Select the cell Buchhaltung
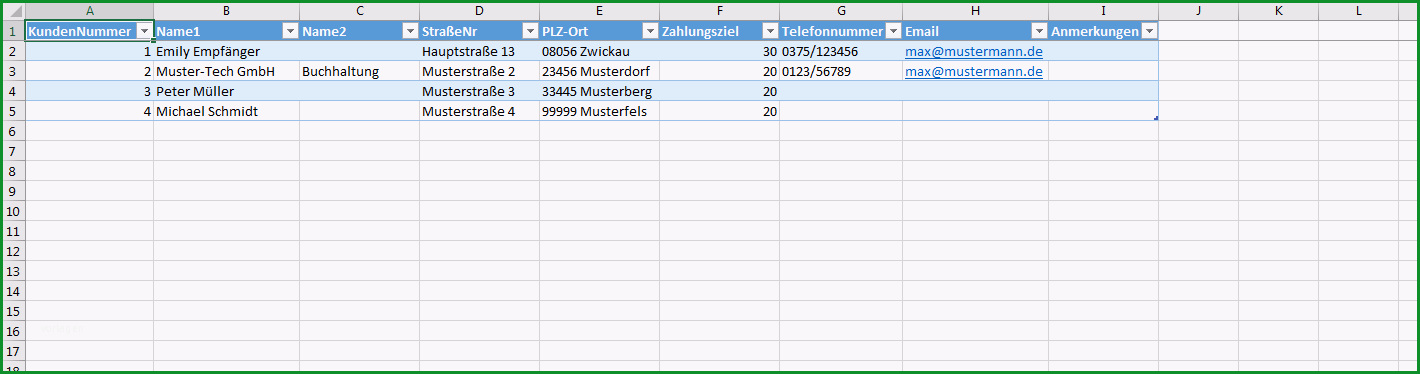This screenshot has width=1420, height=374. 359,71
